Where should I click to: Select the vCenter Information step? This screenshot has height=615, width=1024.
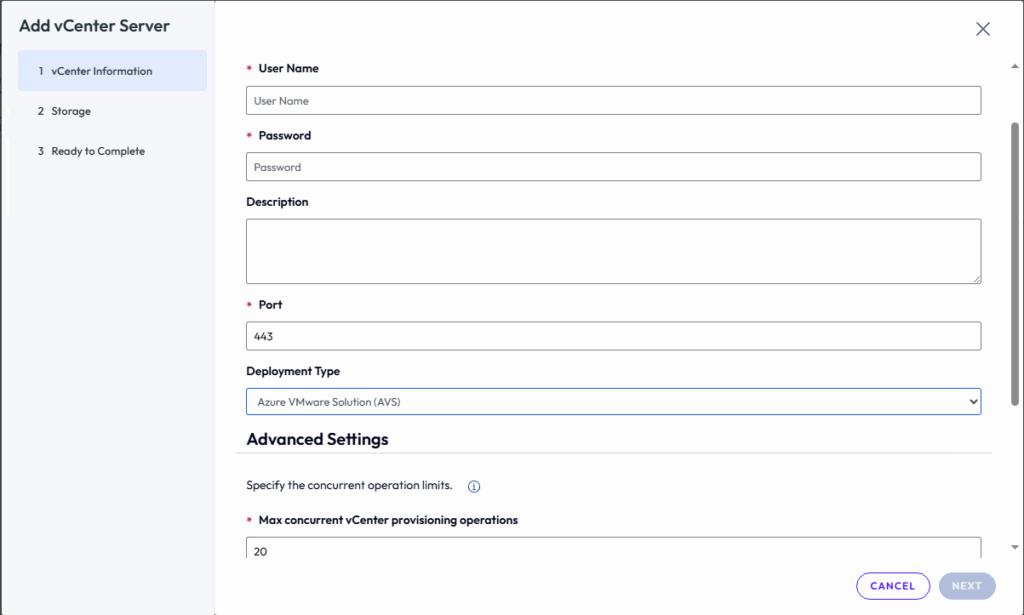[x=112, y=71]
